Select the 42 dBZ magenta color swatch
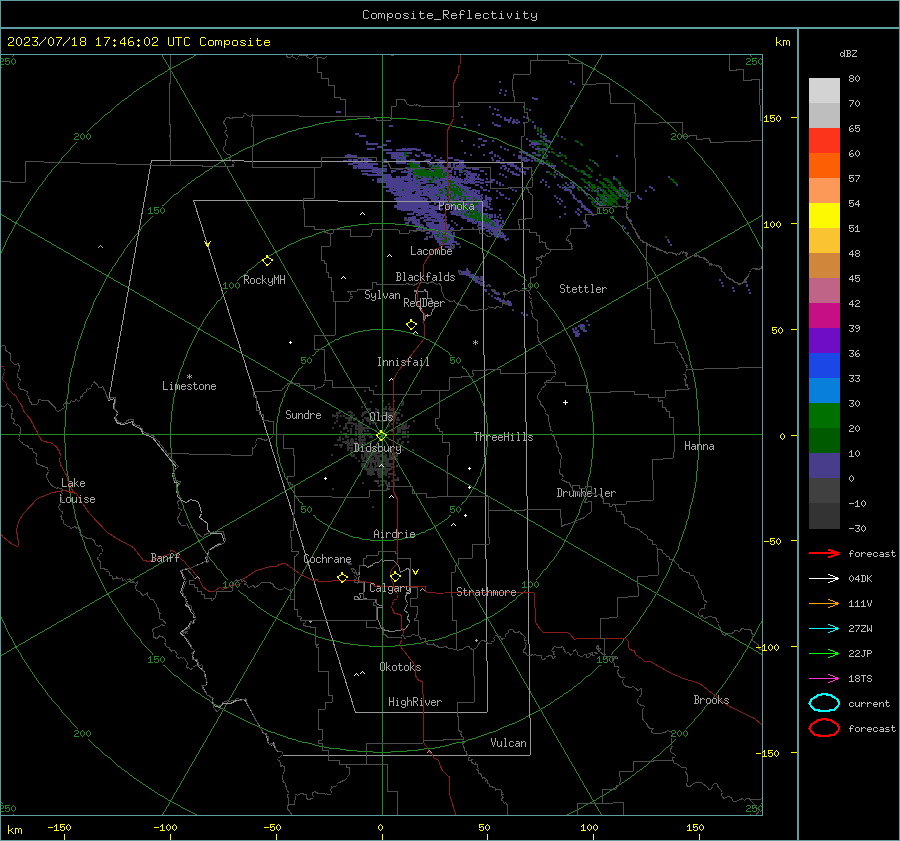This screenshot has height=841, width=900. click(x=824, y=315)
